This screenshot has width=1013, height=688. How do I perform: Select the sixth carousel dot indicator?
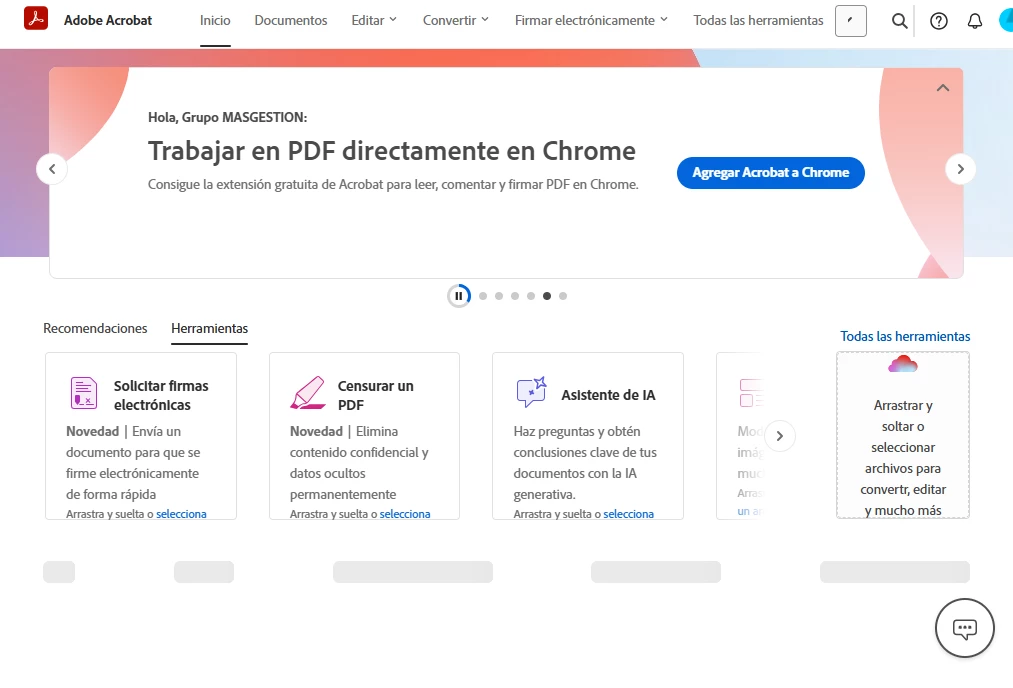click(563, 296)
